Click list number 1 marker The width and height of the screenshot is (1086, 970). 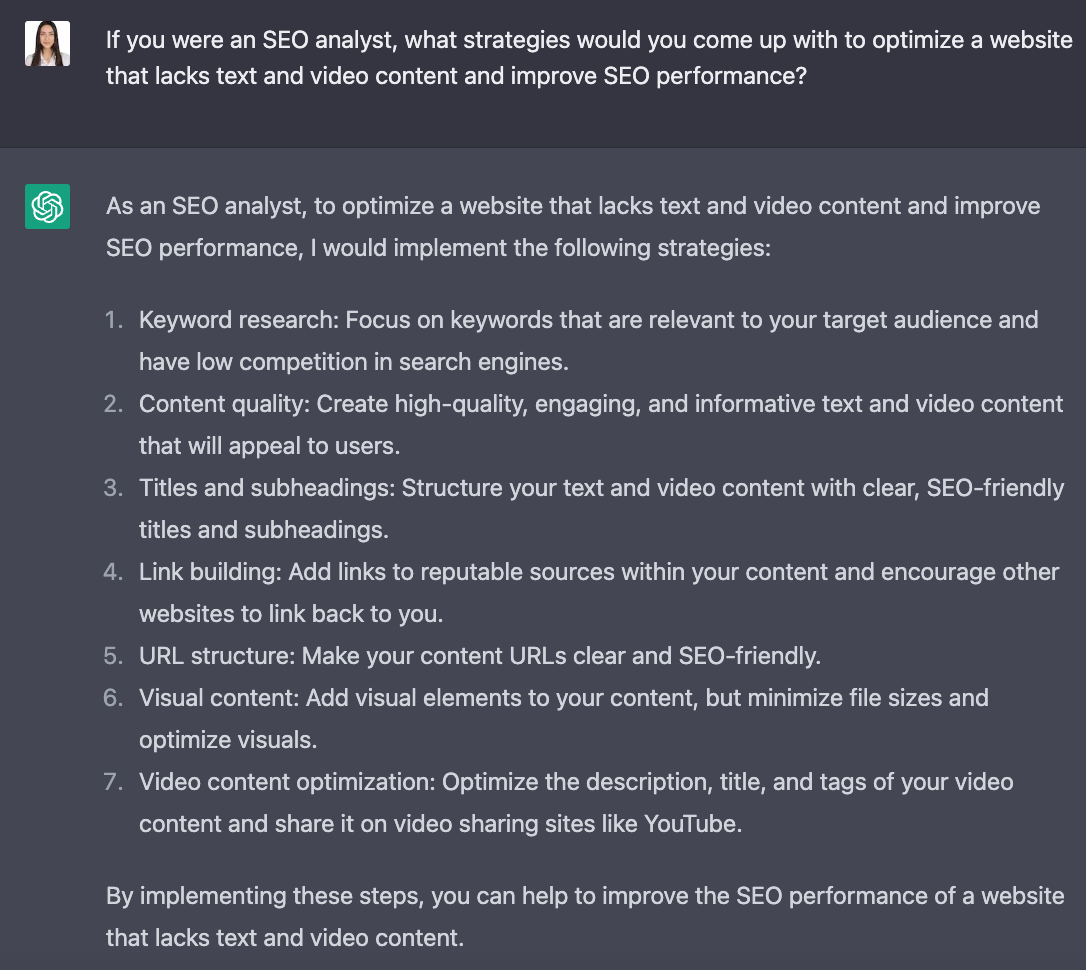(114, 320)
